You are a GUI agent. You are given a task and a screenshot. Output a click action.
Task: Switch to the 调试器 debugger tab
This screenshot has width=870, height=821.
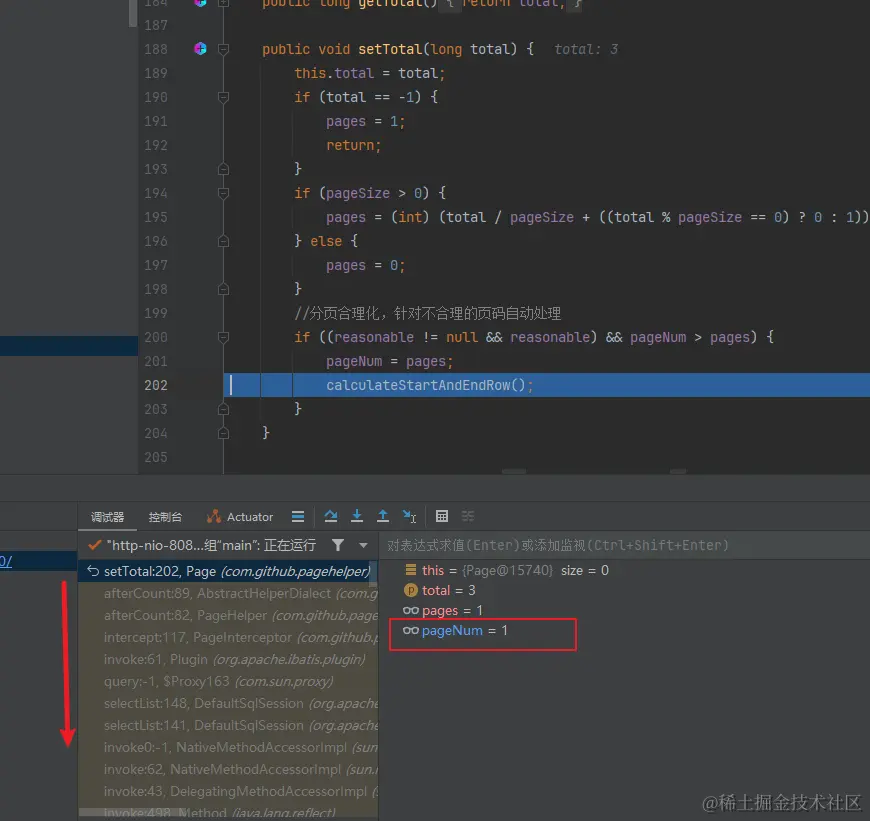(x=107, y=517)
